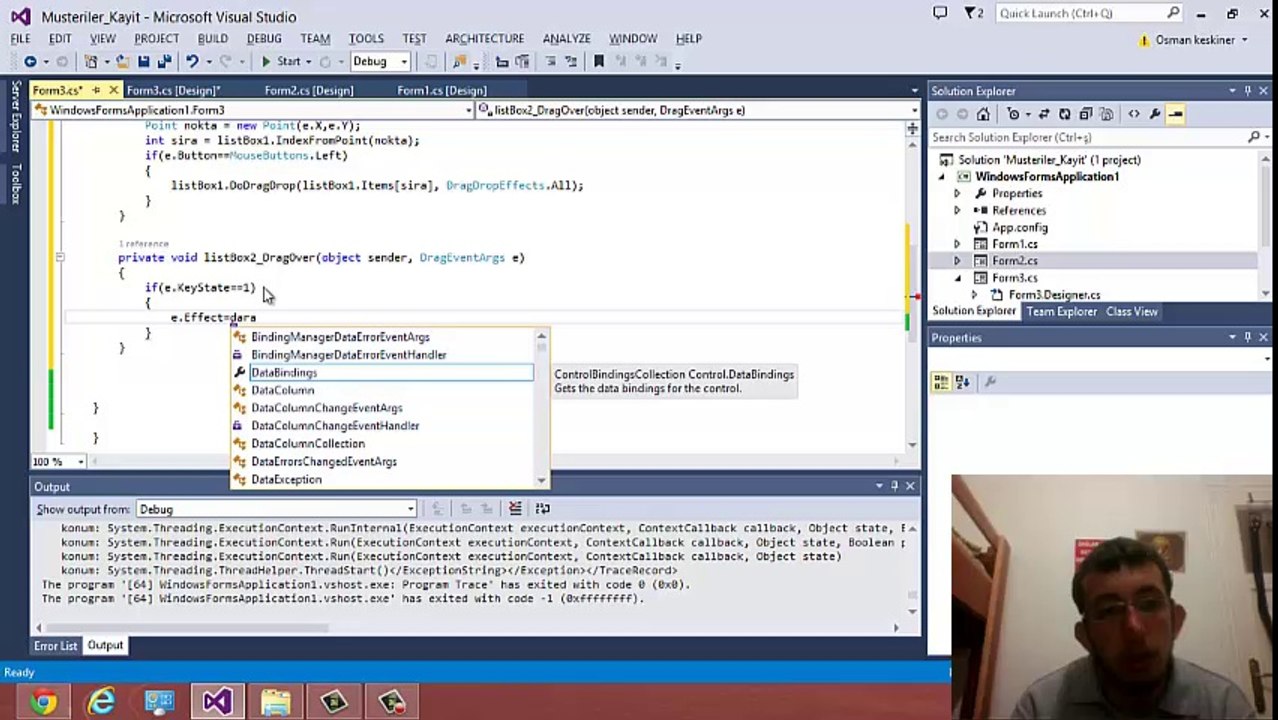Toggle Word Wrap in Output panel
The height and width of the screenshot is (720, 1278).
point(543,509)
